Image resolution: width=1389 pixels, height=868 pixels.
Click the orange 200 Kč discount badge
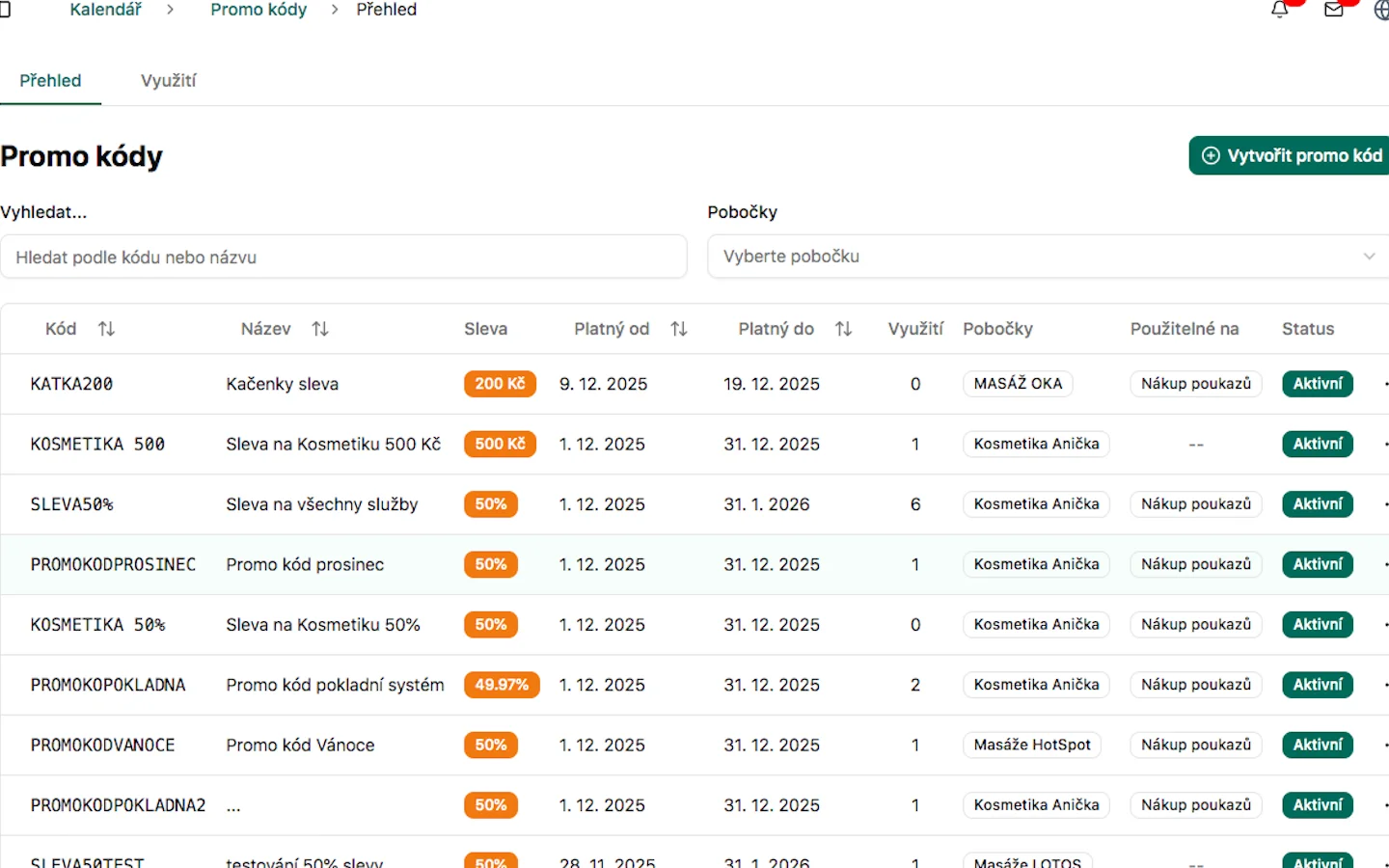pyautogui.click(x=500, y=384)
